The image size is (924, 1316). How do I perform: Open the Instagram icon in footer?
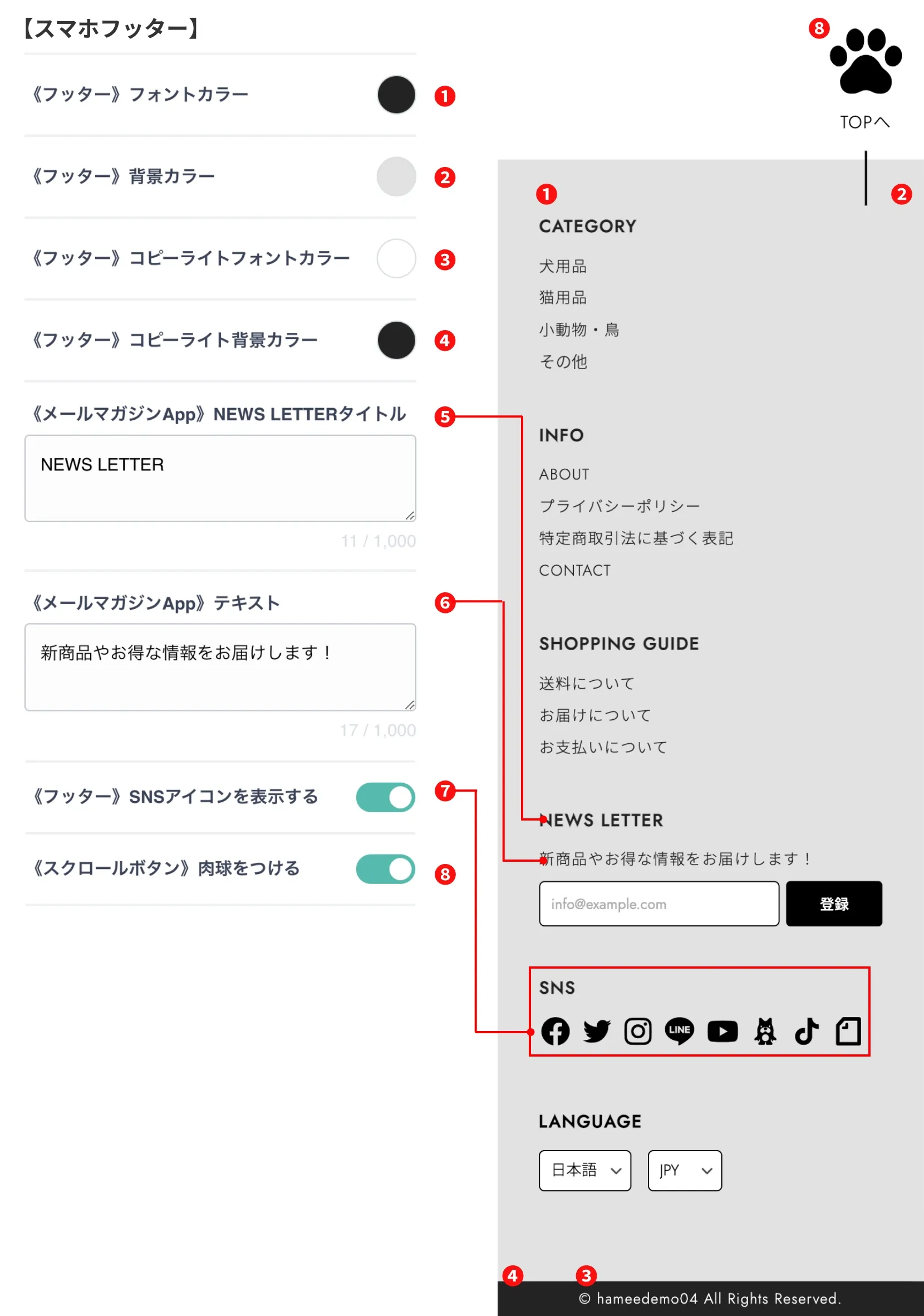(637, 1031)
